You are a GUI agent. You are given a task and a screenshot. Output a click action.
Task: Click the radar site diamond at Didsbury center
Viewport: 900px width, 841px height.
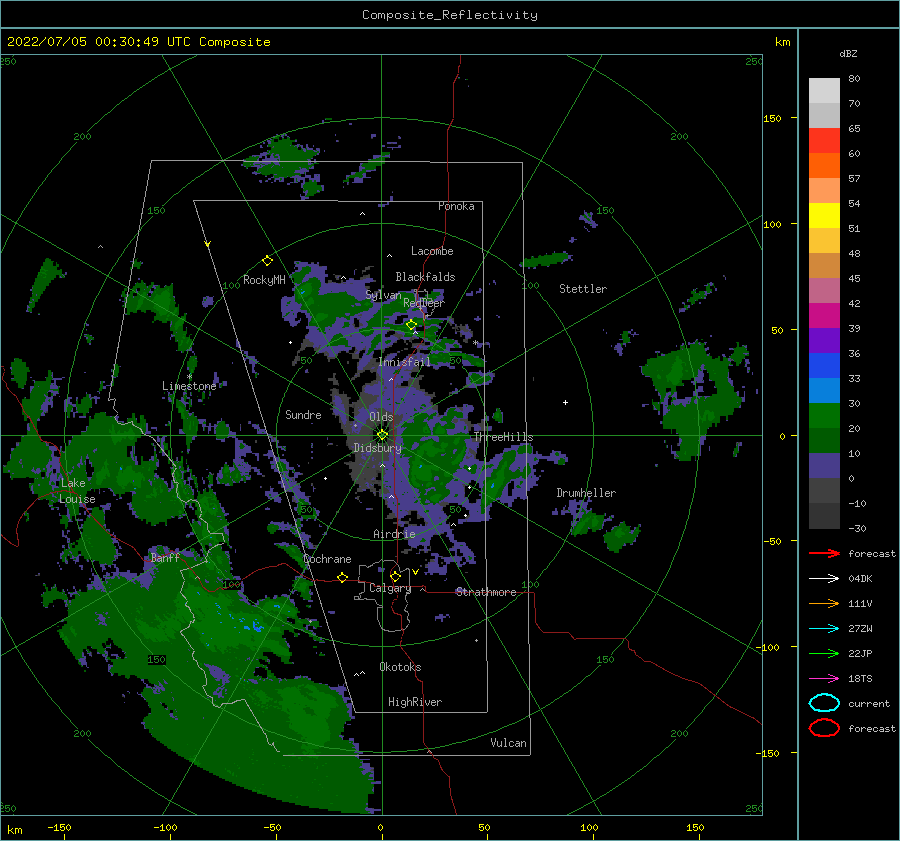click(382, 435)
